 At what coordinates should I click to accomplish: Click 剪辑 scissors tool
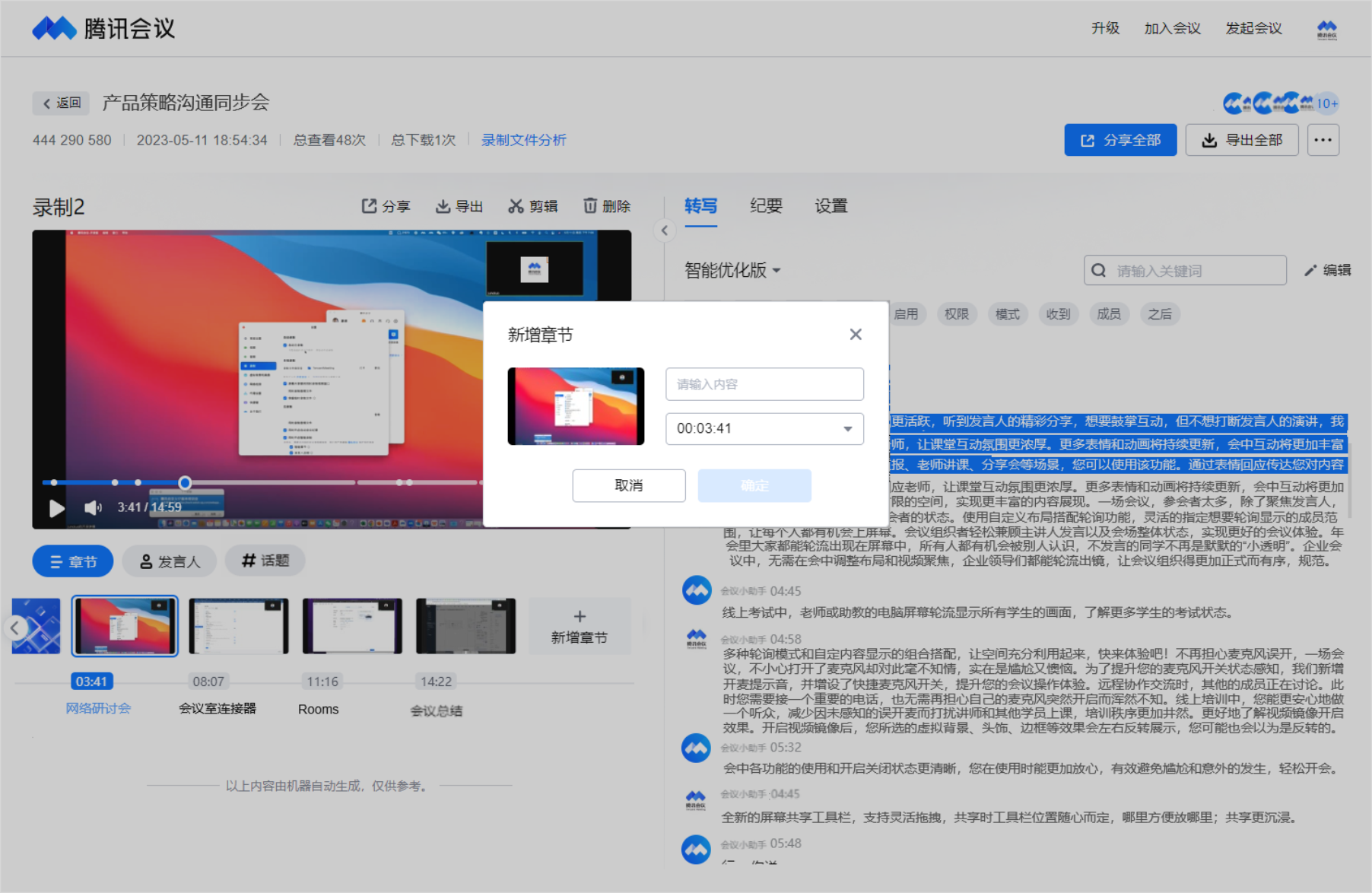pyautogui.click(x=533, y=206)
